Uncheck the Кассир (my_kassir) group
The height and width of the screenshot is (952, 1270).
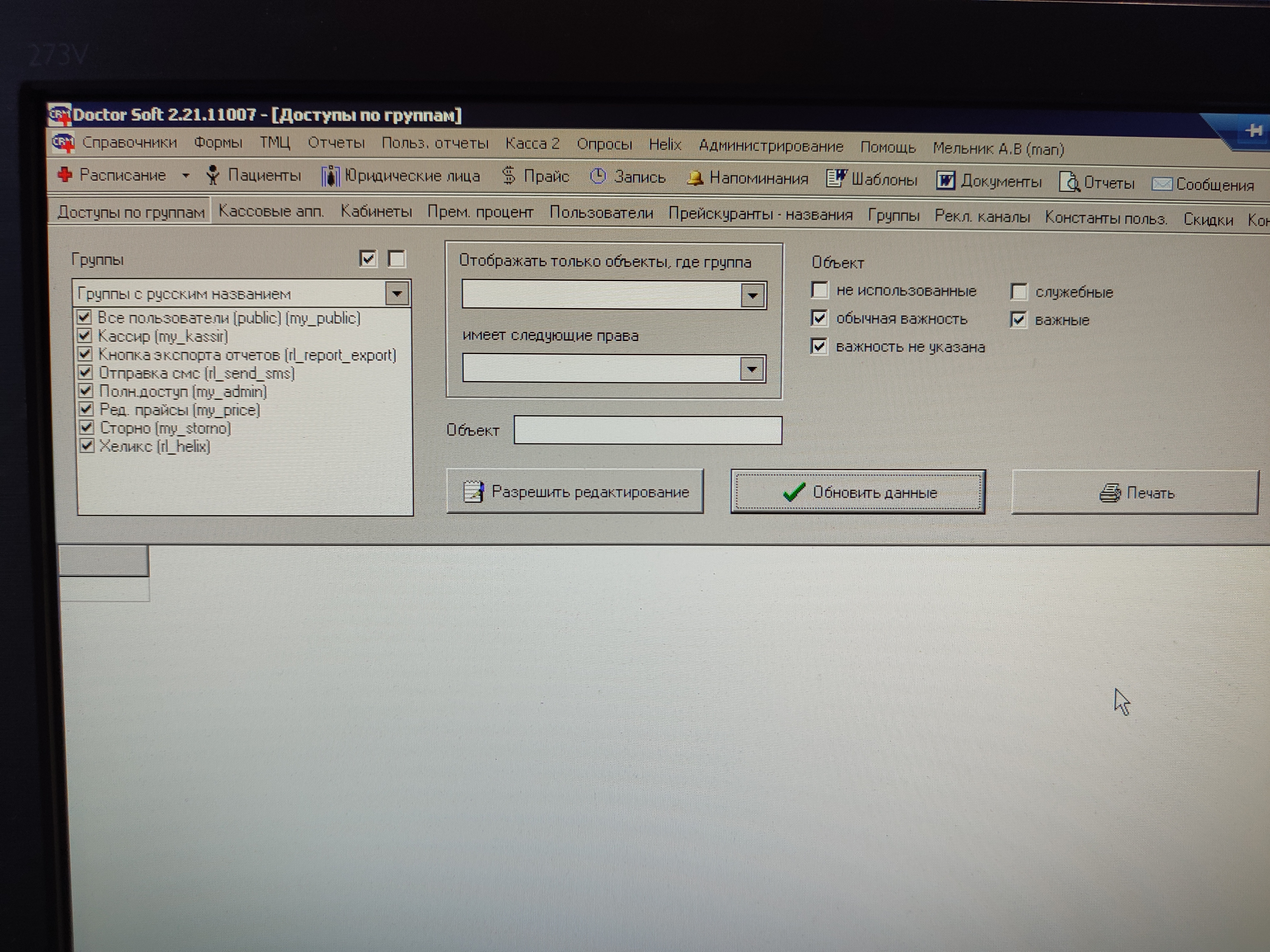pyautogui.click(x=85, y=336)
